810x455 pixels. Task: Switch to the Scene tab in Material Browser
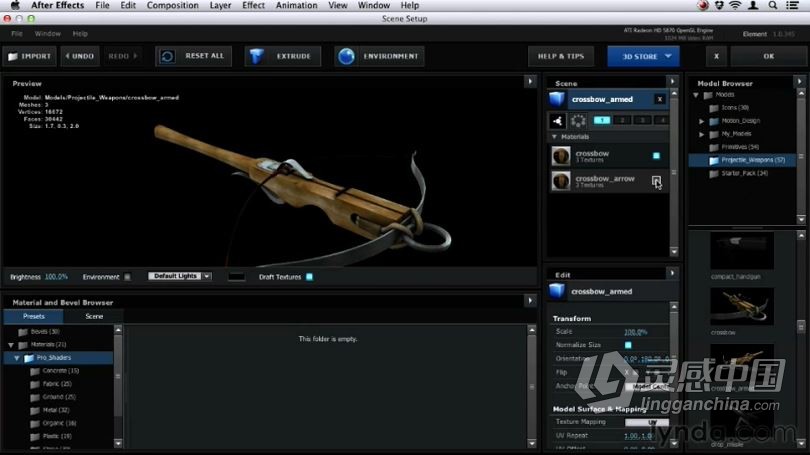click(x=94, y=316)
